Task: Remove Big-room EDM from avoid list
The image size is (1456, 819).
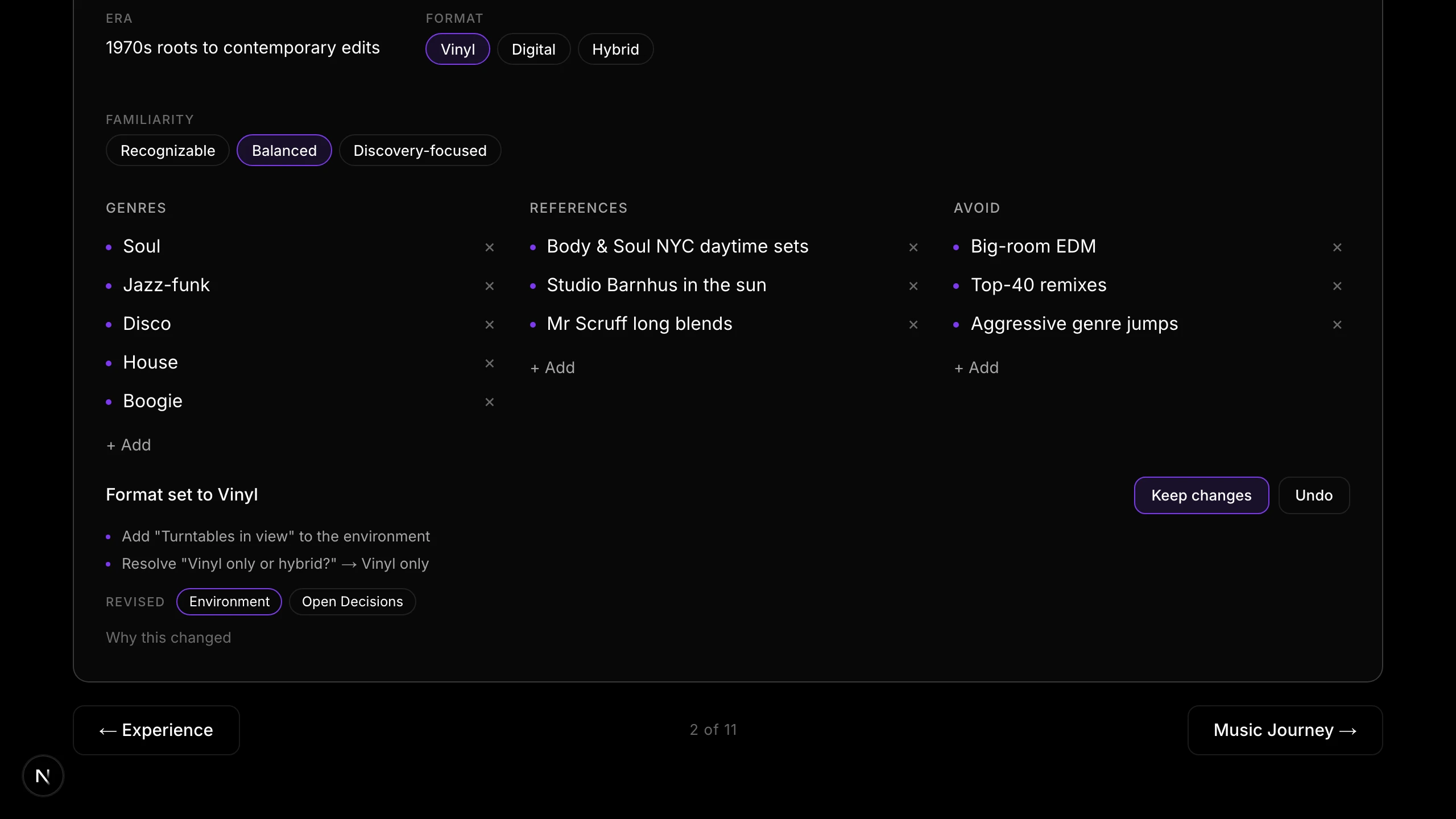Action: (1337, 247)
